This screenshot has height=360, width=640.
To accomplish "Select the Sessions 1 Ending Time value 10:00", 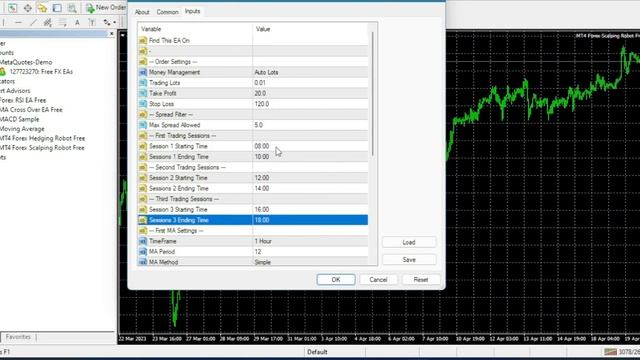I will tap(310, 157).
